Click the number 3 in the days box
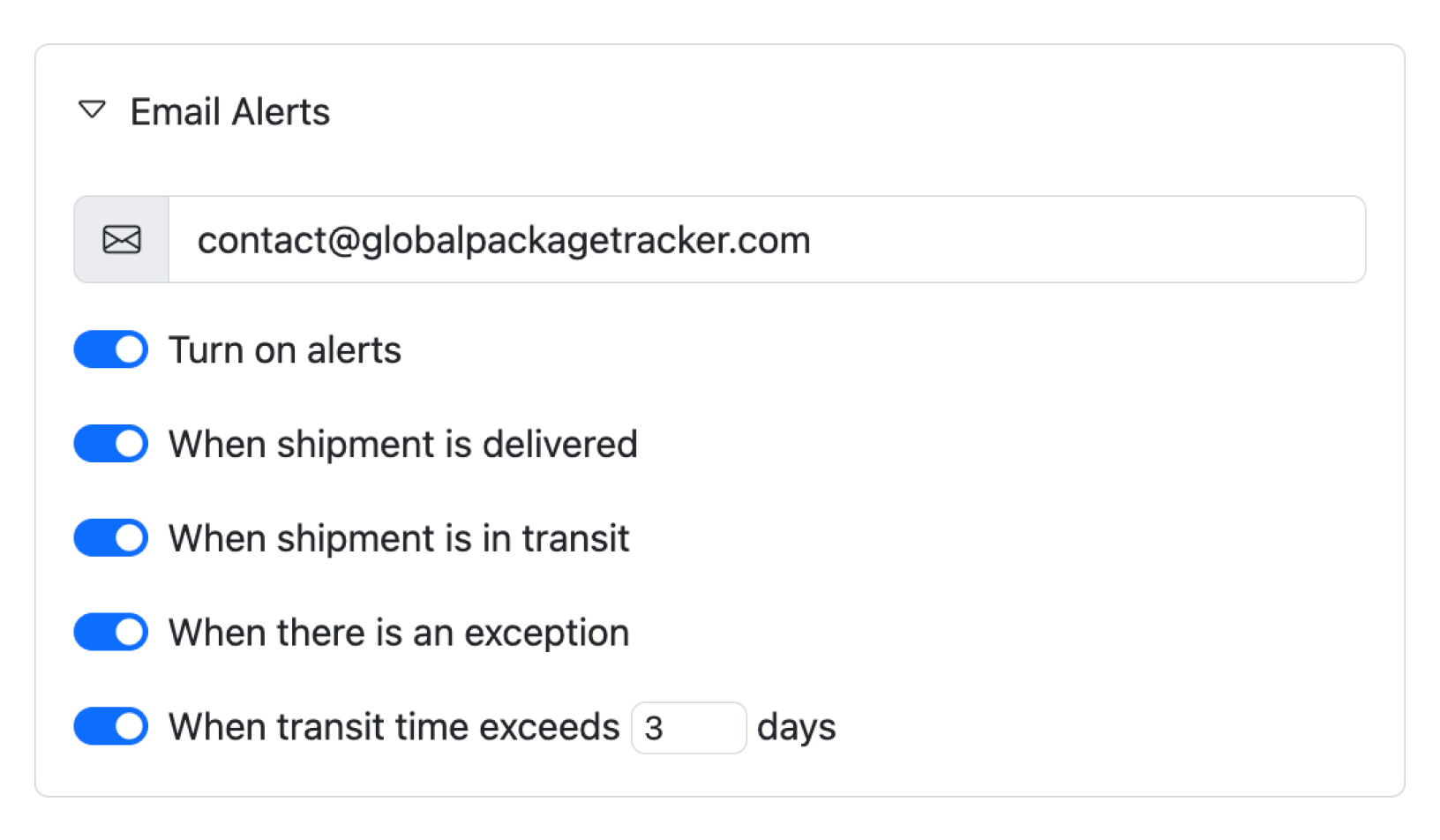The height and width of the screenshot is (840, 1440). click(x=654, y=729)
